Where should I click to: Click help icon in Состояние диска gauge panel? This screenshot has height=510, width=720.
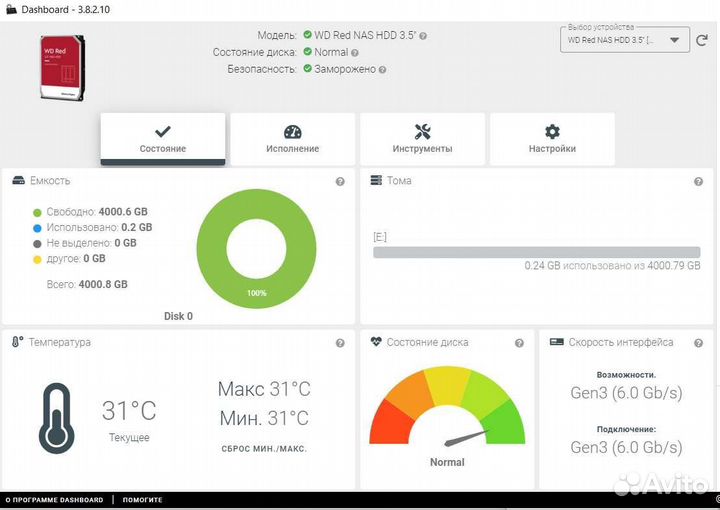point(519,343)
